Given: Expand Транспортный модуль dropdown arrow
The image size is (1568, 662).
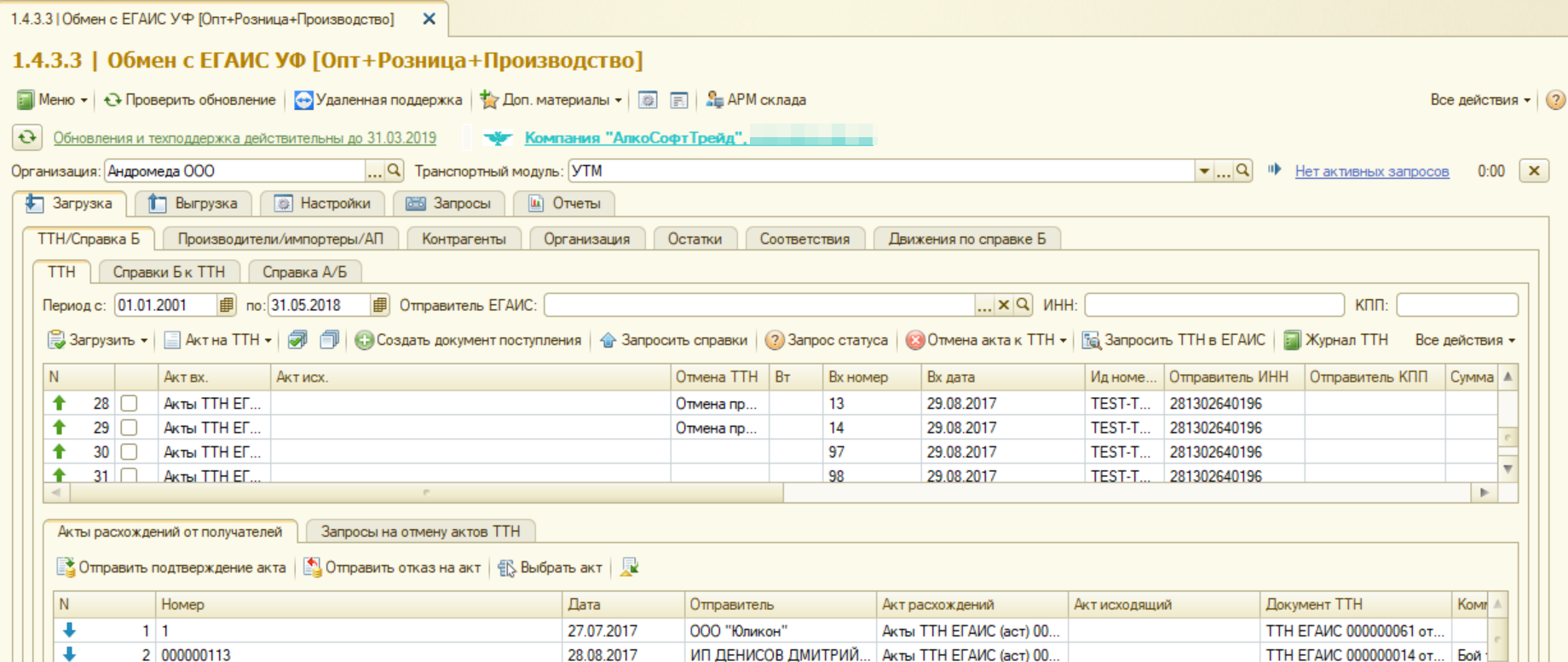Looking at the screenshot, I should (x=1204, y=171).
